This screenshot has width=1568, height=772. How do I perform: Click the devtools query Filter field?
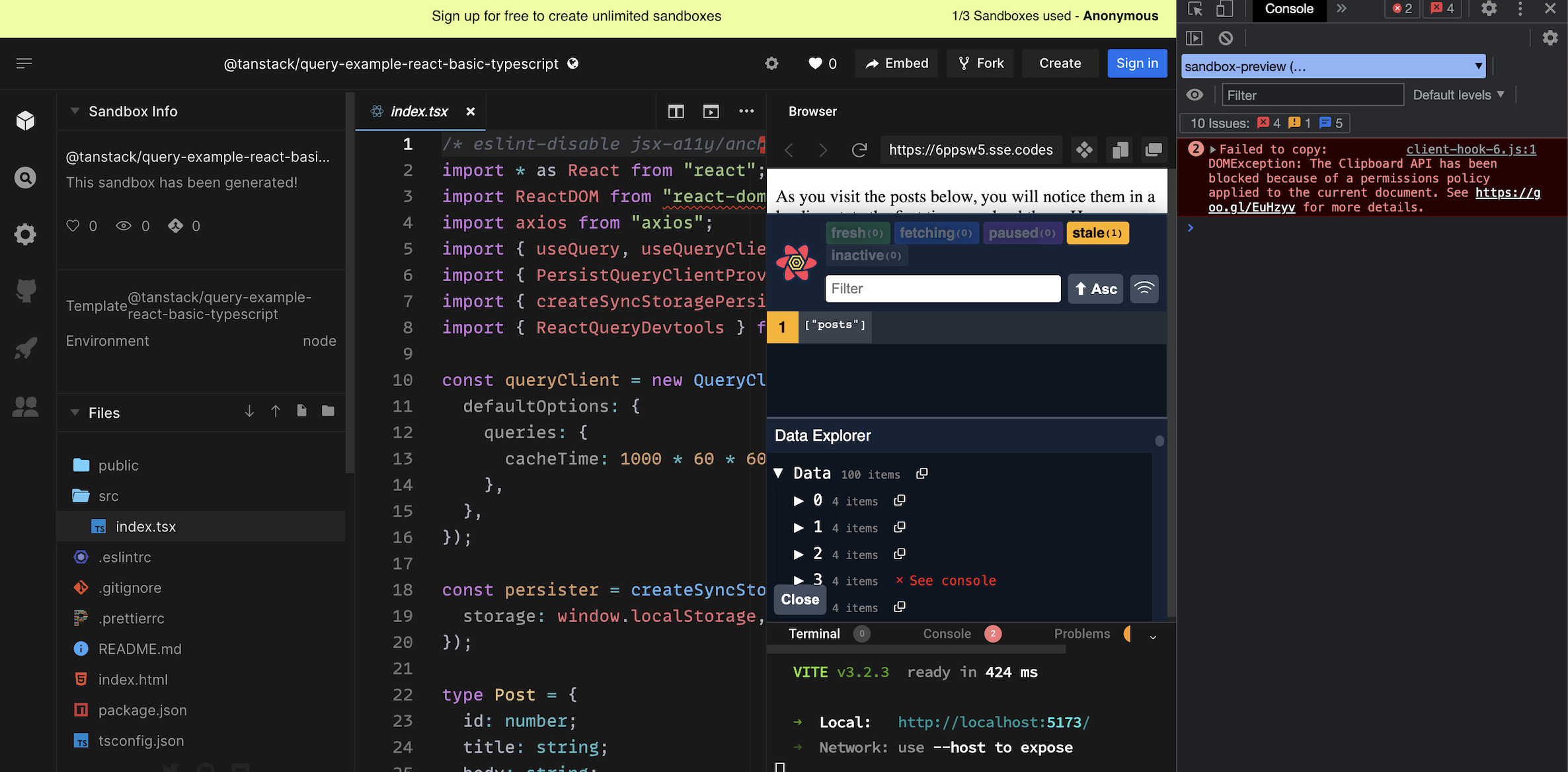[943, 288]
